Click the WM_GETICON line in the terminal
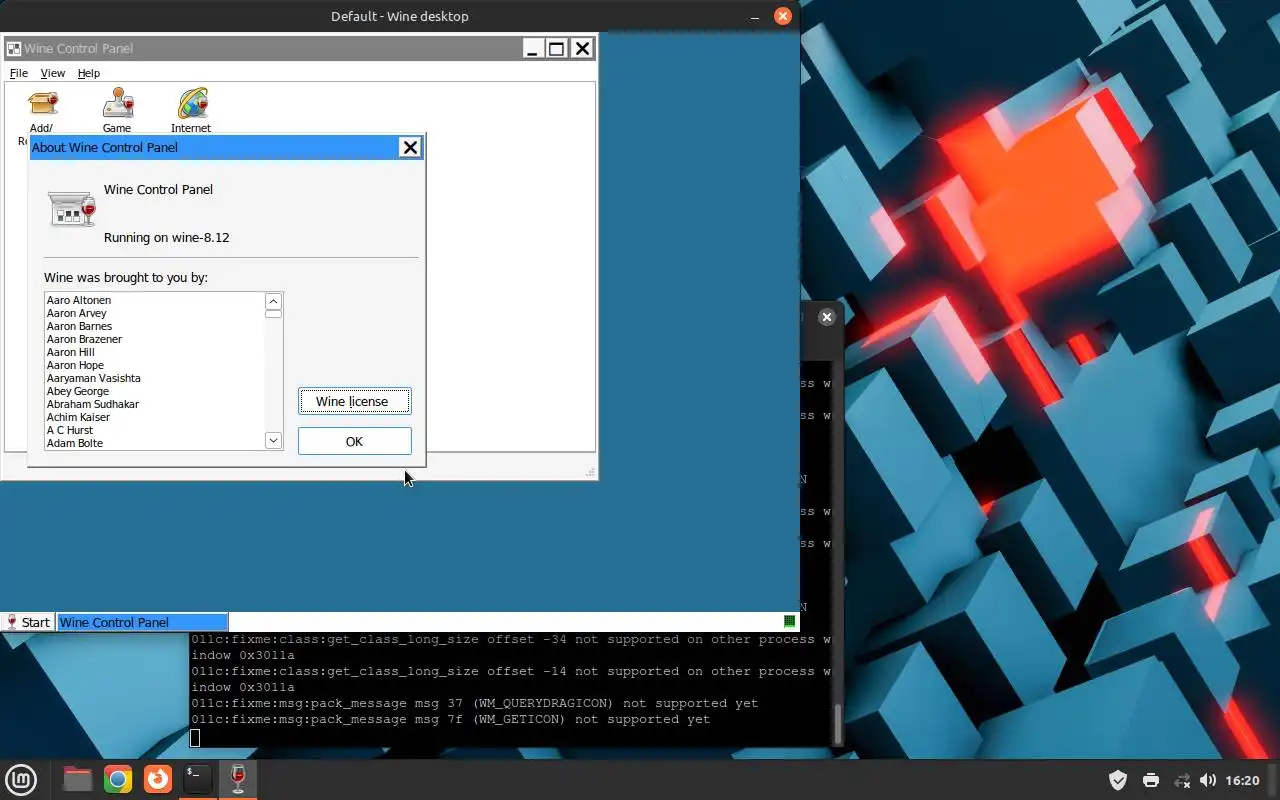 click(451, 719)
